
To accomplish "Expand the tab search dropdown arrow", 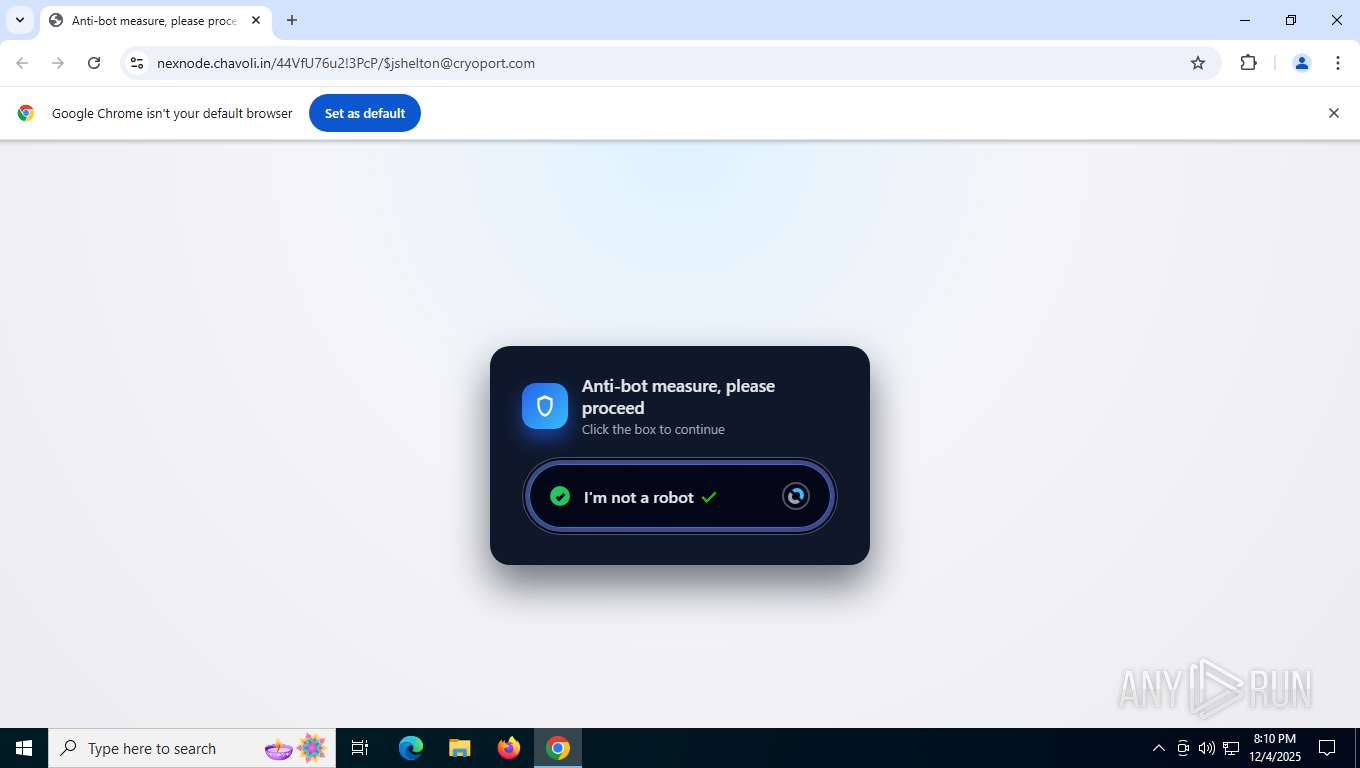I will click(x=19, y=20).
